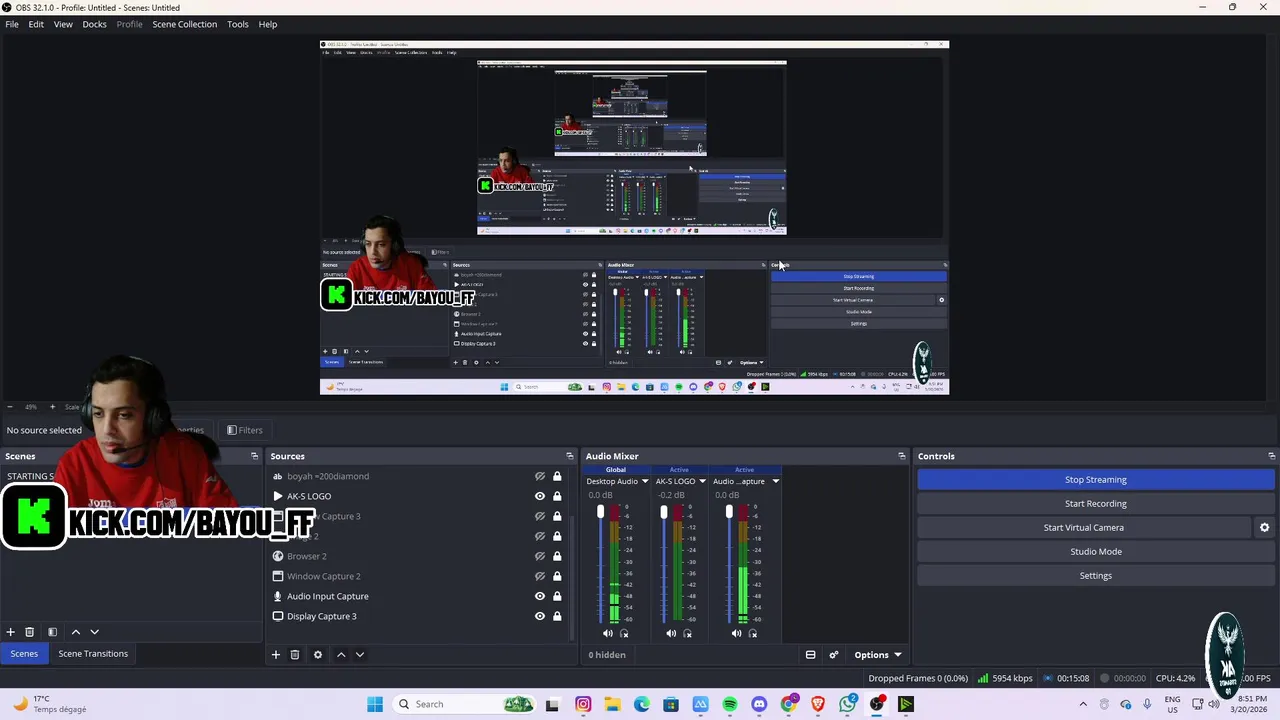
Task: Open the File menu
Action: (12, 24)
